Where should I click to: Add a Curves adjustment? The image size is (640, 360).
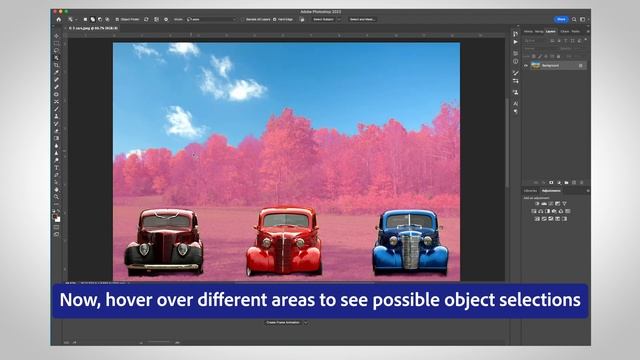(x=551, y=204)
